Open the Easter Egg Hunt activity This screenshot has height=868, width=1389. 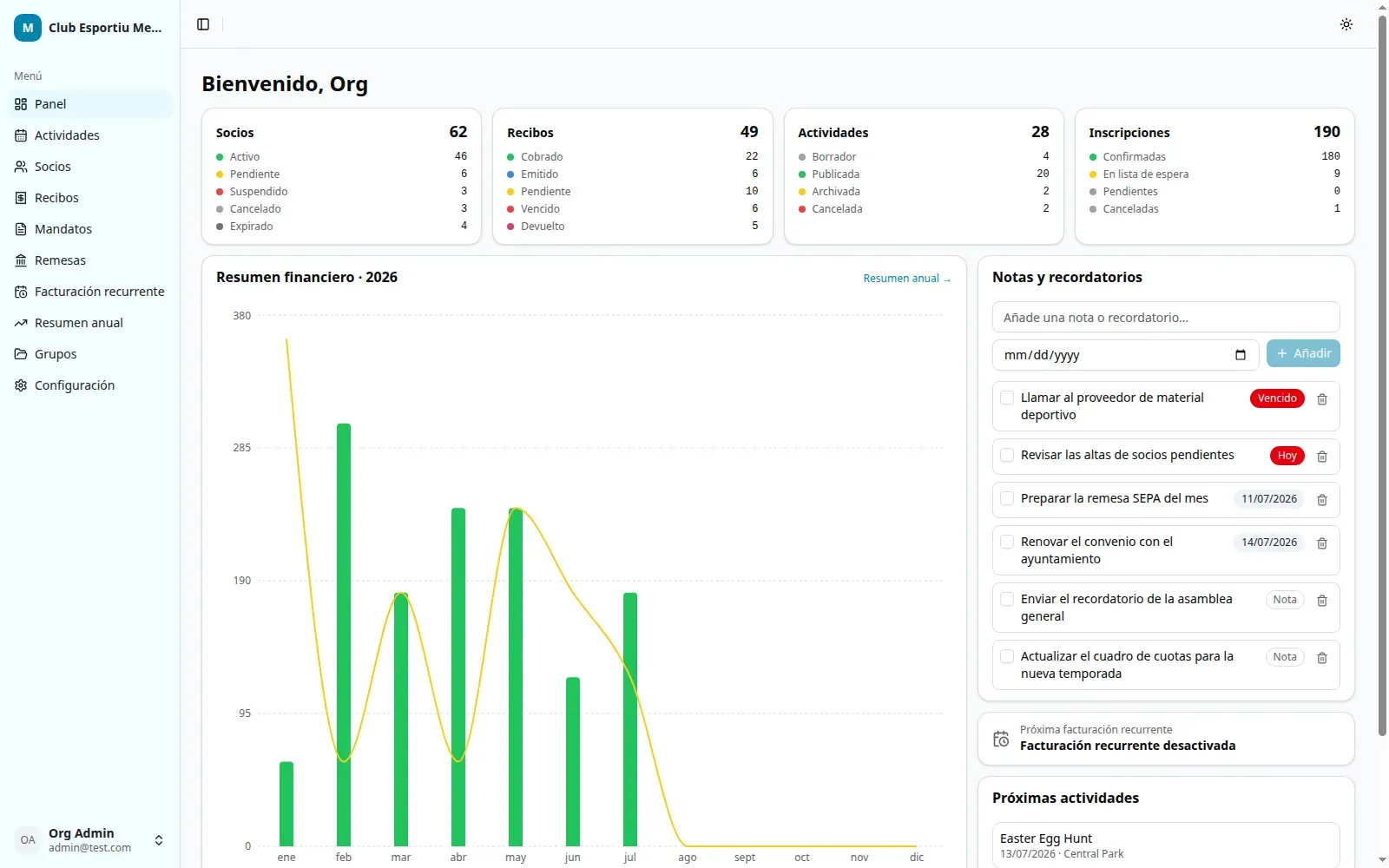[1166, 845]
